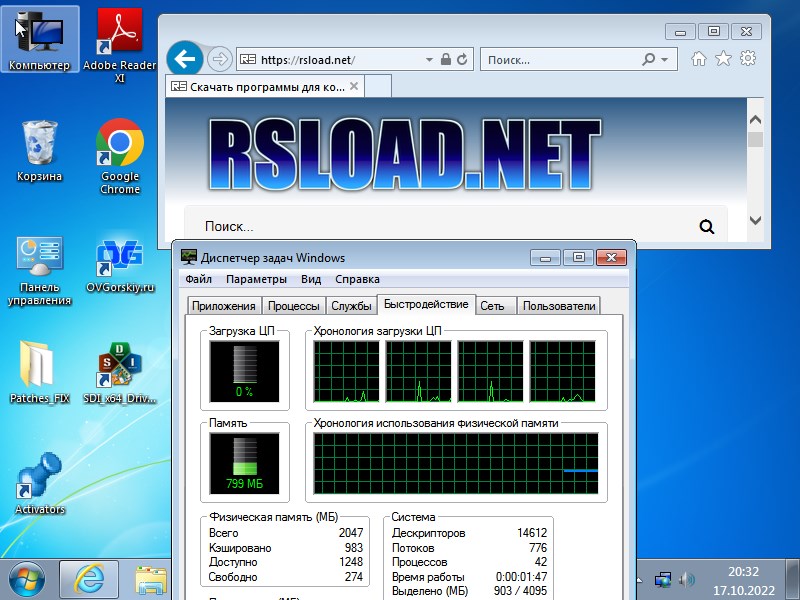Image resolution: width=800 pixels, height=600 pixels.
Task: Click the Потоков 776 value
Action: tap(538, 547)
